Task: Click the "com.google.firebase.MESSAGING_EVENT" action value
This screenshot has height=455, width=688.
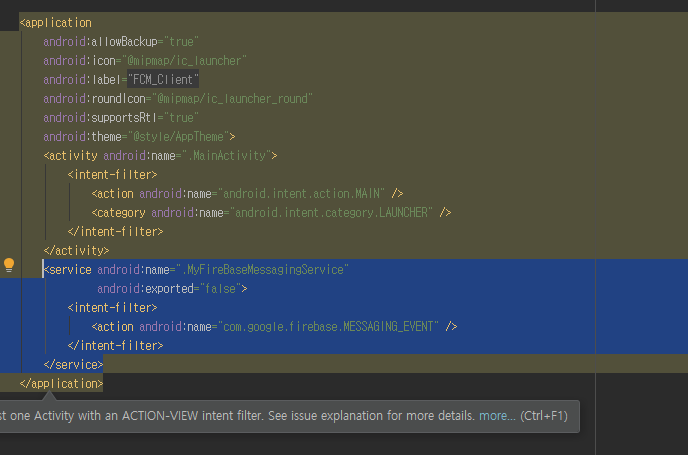Action: click(328, 326)
